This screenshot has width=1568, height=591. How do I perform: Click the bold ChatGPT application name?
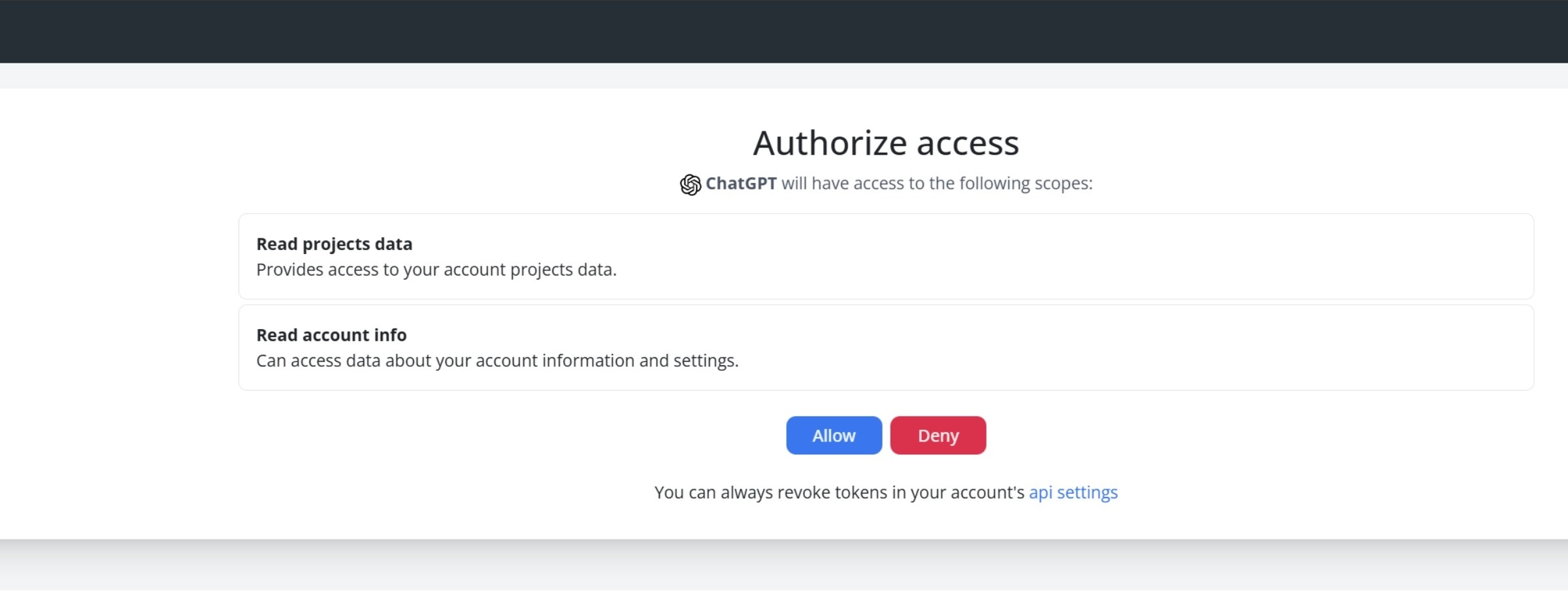tap(740, 184)
